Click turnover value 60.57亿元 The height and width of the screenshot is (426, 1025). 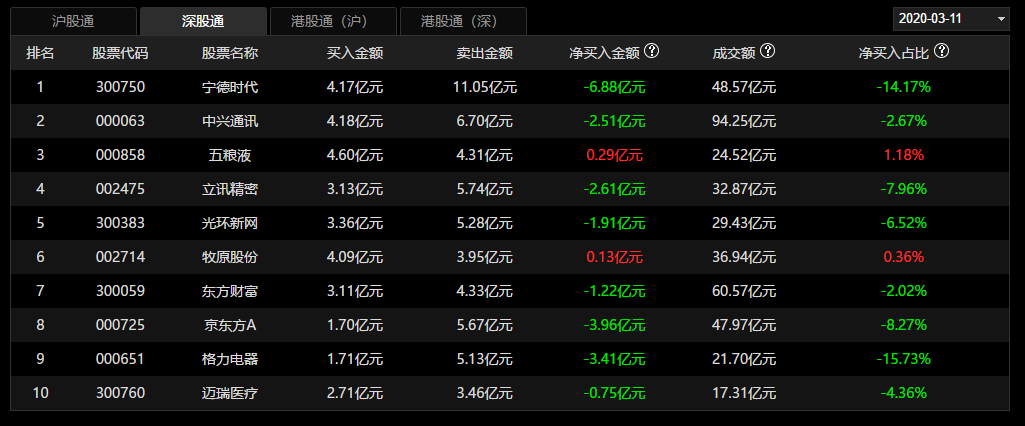click(744, 291)
